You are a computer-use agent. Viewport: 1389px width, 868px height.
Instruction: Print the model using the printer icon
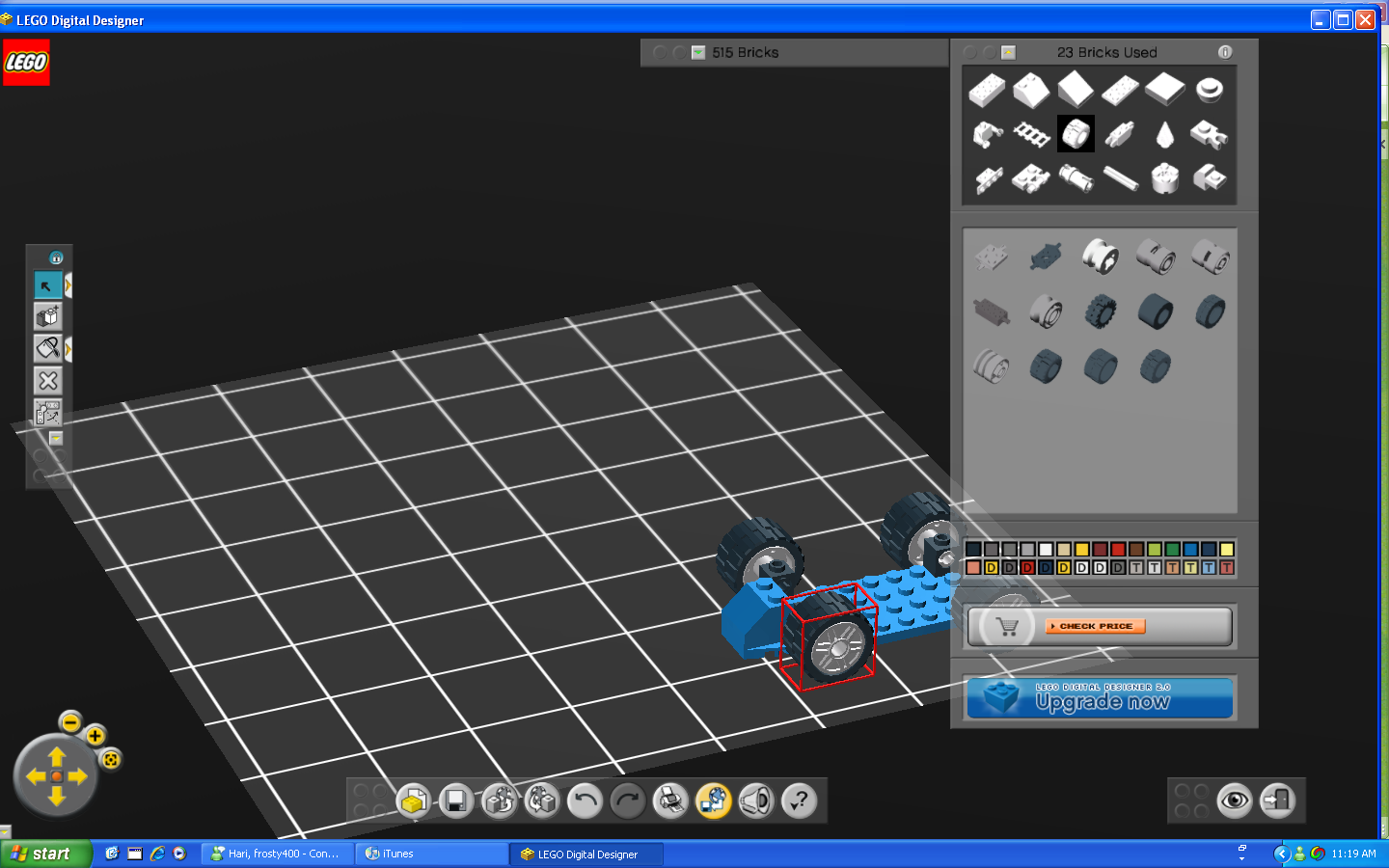tap(670, 800)
